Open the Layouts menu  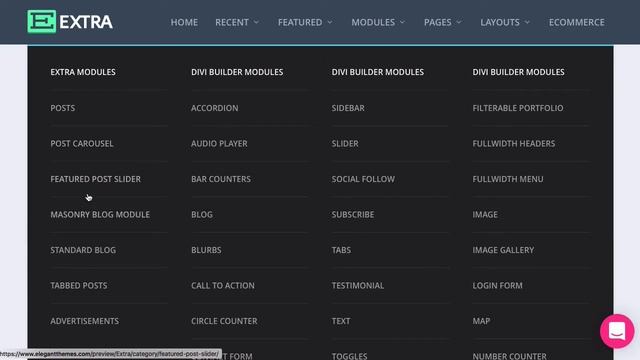(x=500, y=22)
